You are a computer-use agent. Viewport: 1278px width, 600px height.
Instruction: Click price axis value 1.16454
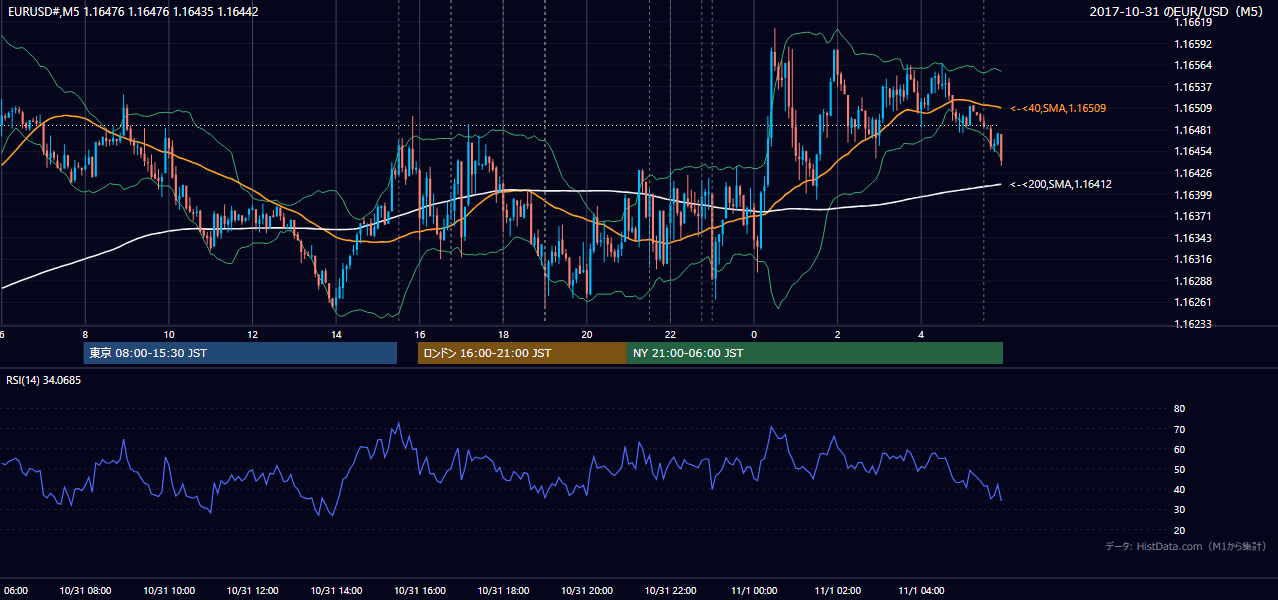pos(1193,151)
